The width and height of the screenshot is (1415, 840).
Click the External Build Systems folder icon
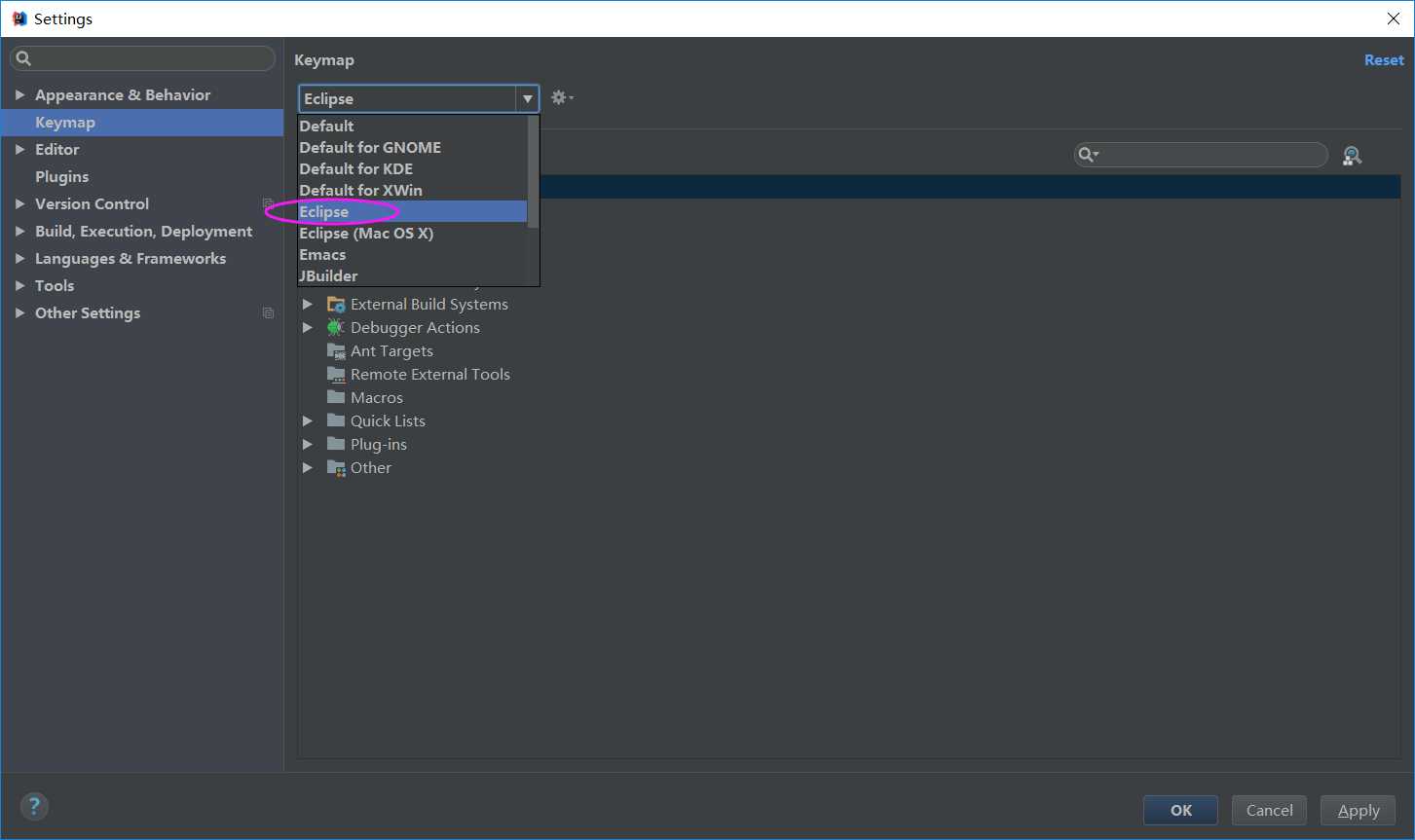(336, 305)
